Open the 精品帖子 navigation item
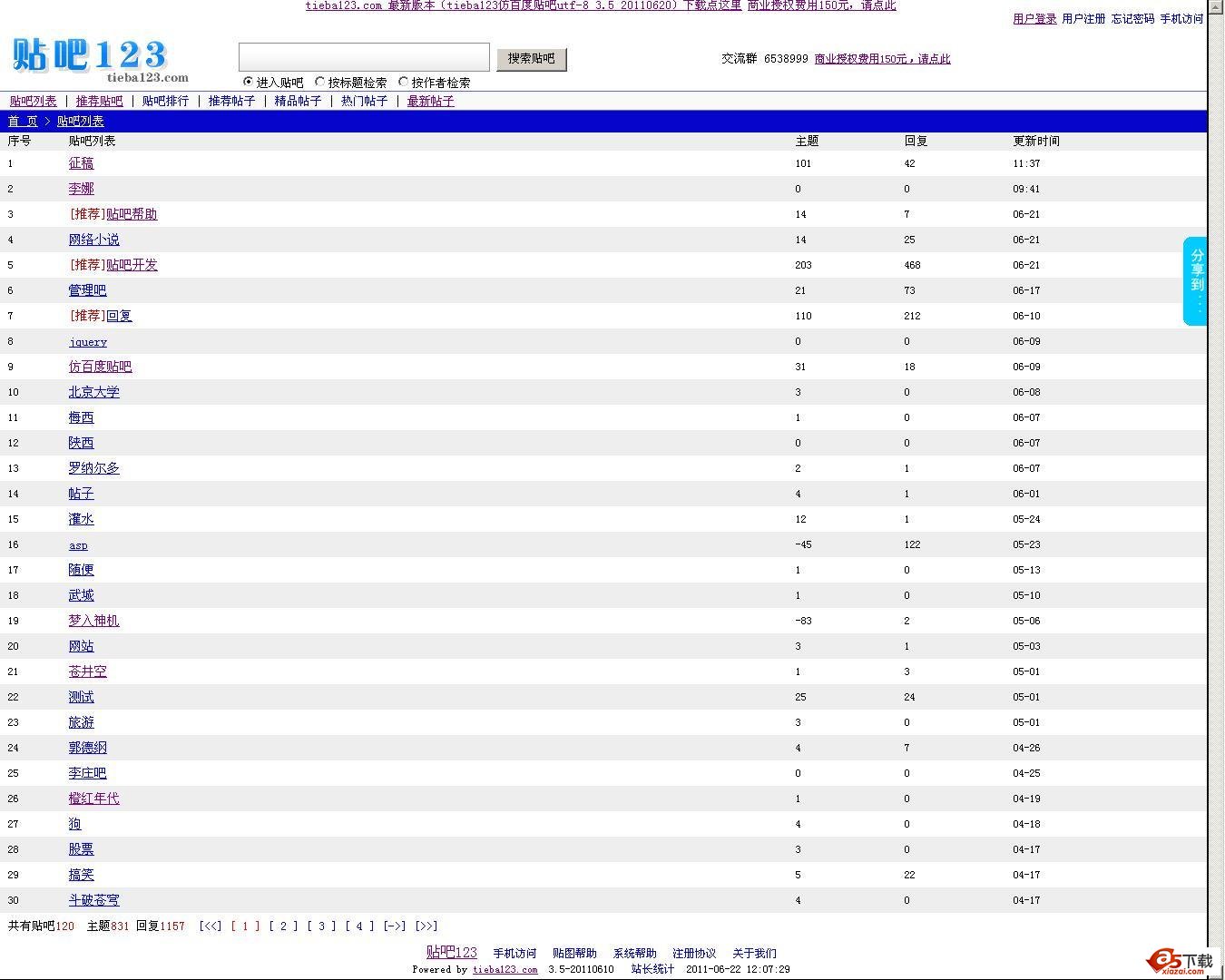 [x=298, y=101]
